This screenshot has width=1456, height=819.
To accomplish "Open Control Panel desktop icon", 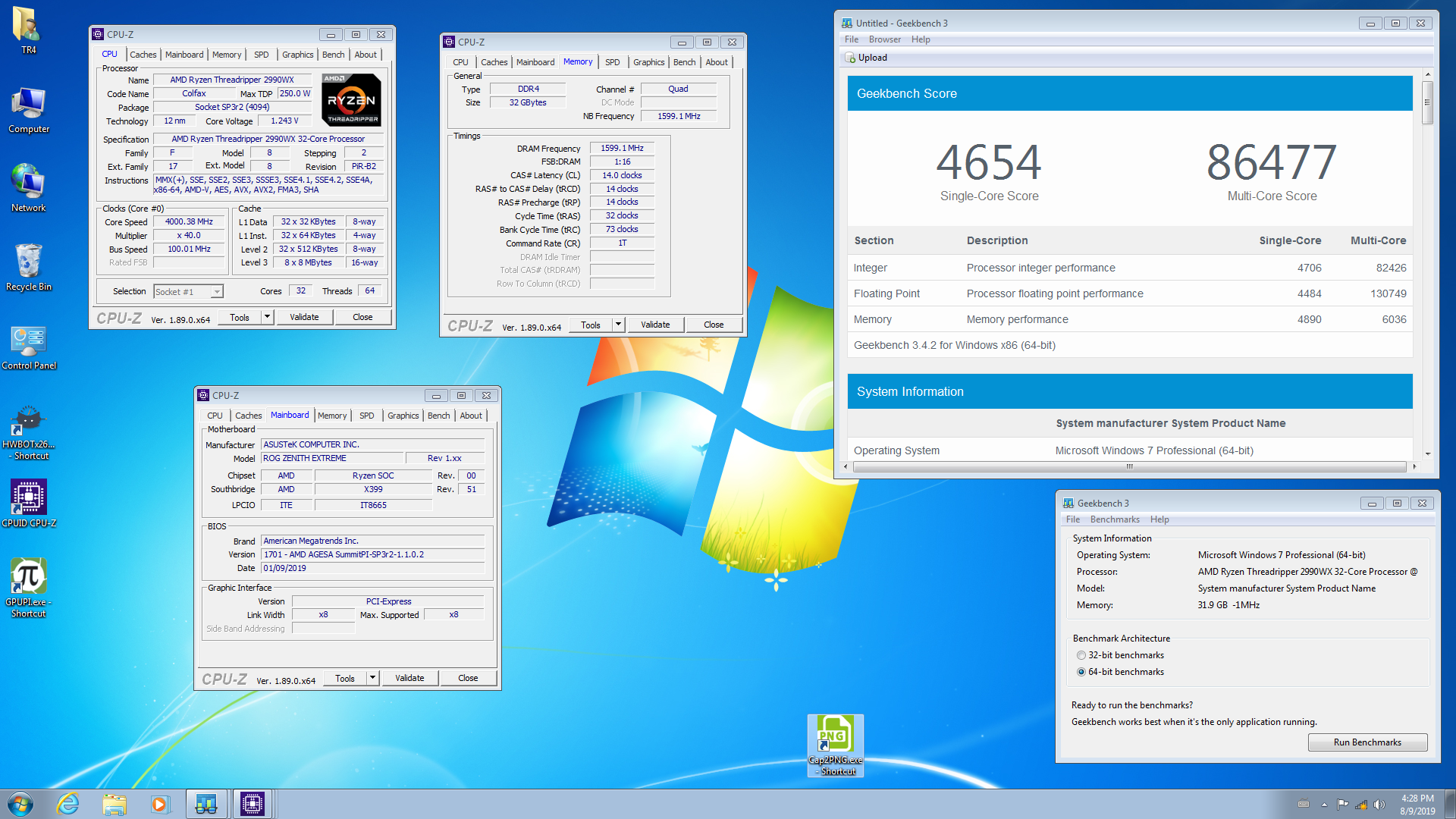I will (x=28, y=347).
